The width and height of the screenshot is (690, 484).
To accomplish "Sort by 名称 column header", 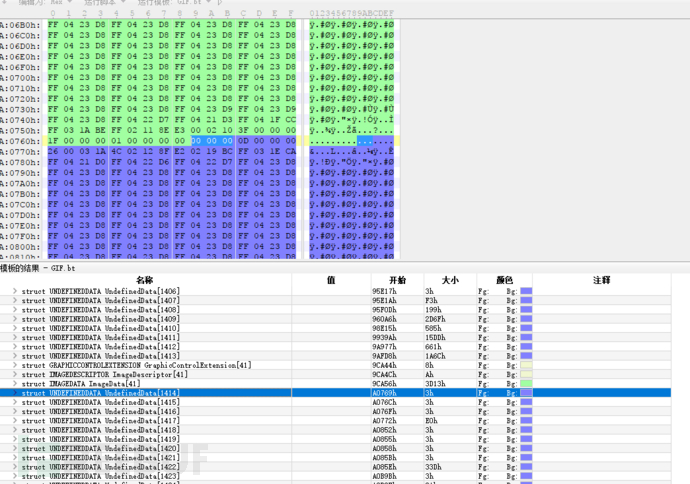I will point(145,280).
